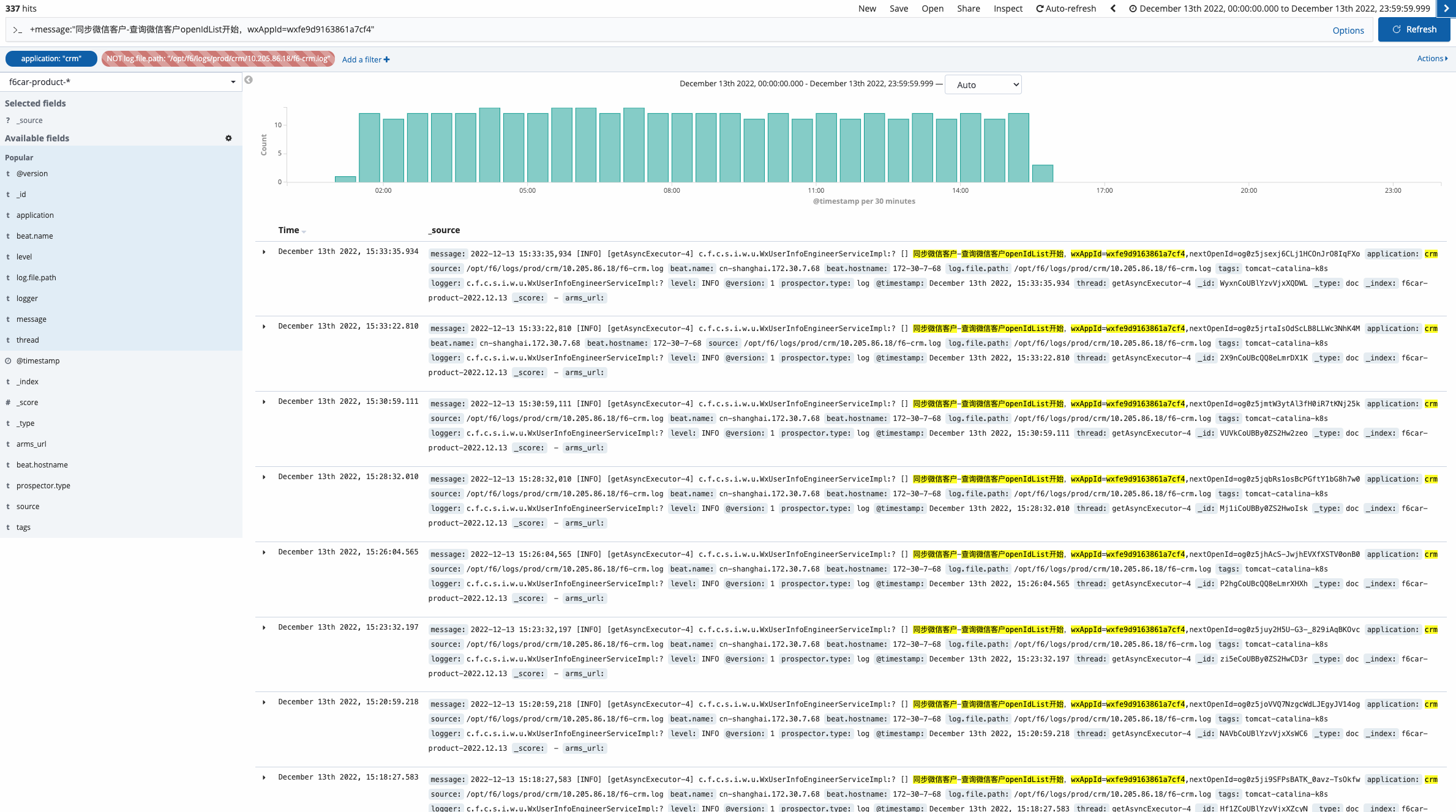Open the f6car-product-* index pattern dropdown
The width and height of the screenshot is (1456, 812).
click(121, 82)
